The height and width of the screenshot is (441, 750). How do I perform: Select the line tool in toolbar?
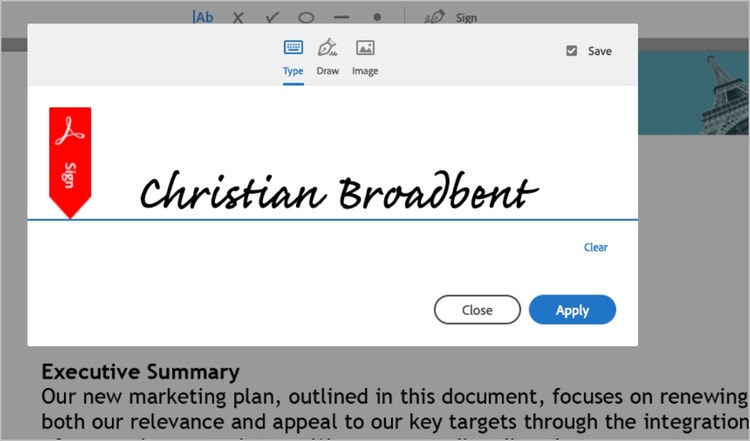(342, 17)
